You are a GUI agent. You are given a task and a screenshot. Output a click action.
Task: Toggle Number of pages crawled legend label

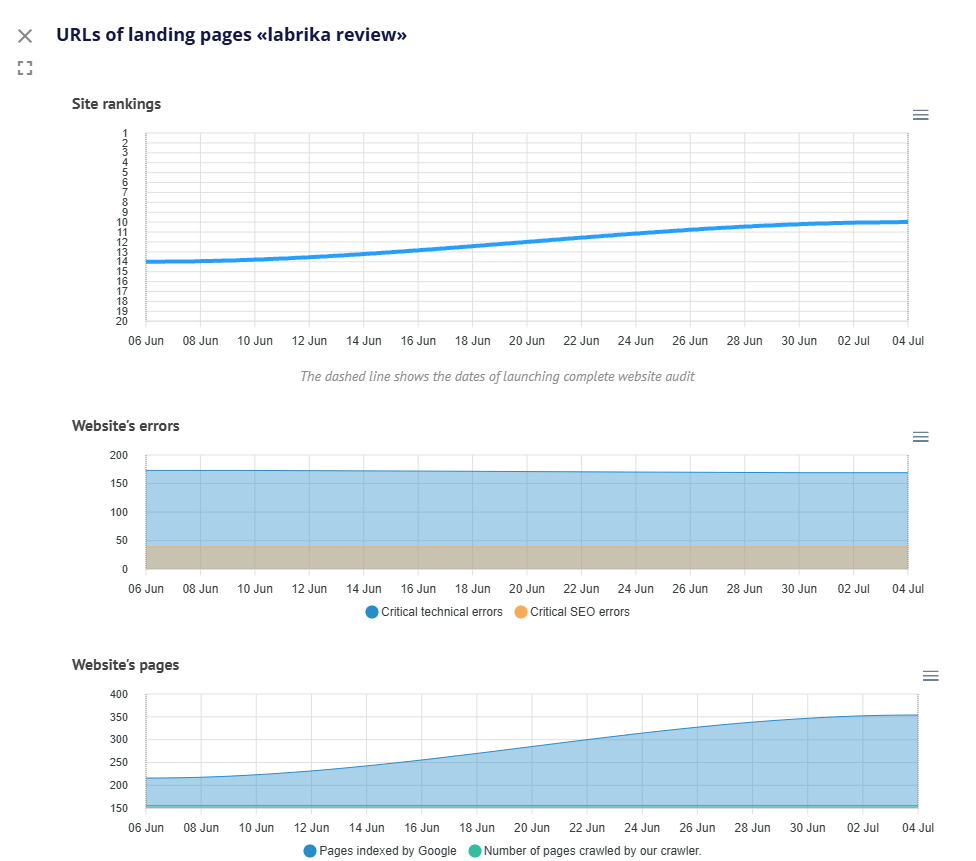tap(592, 851)
